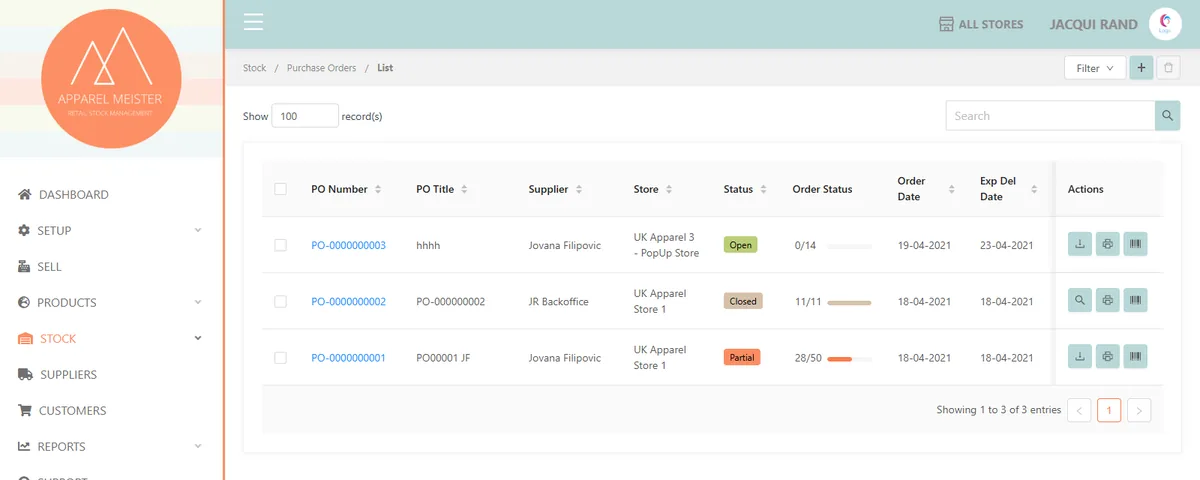Sort by Store column arrows
1200x480 pixels.
[x=669, y=189]
